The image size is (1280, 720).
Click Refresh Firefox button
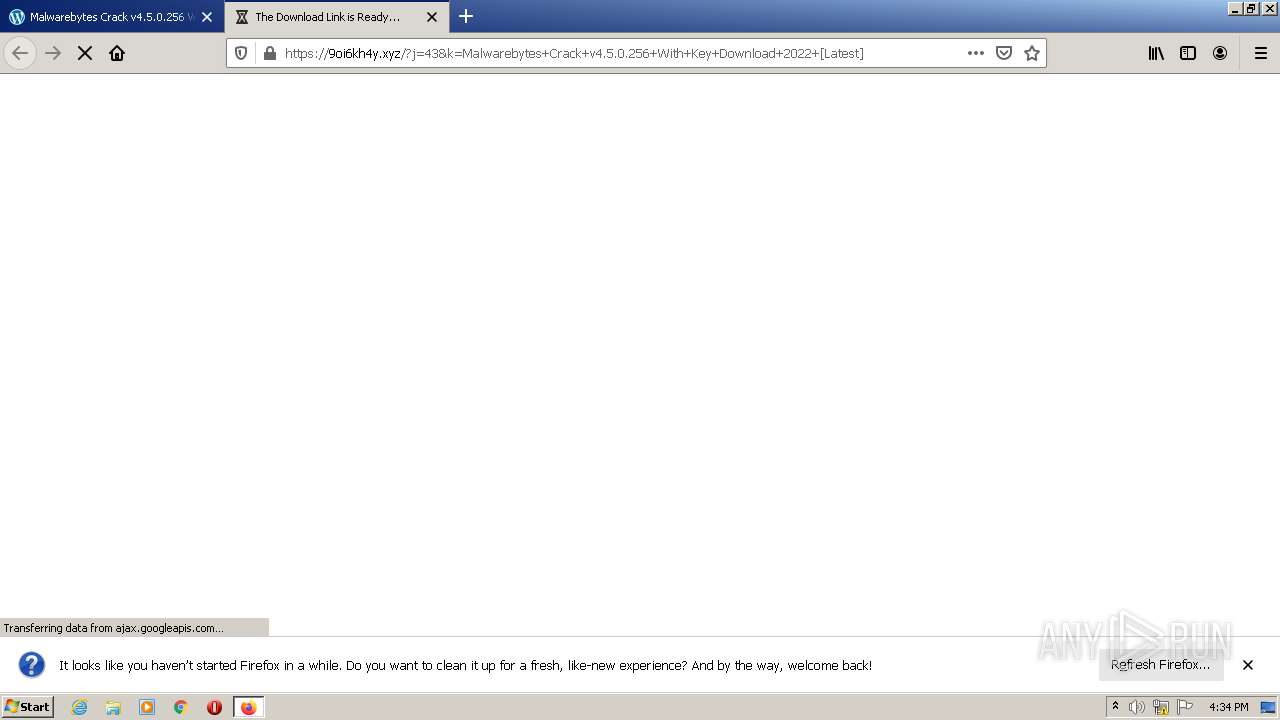click(x=1160, y=664)
